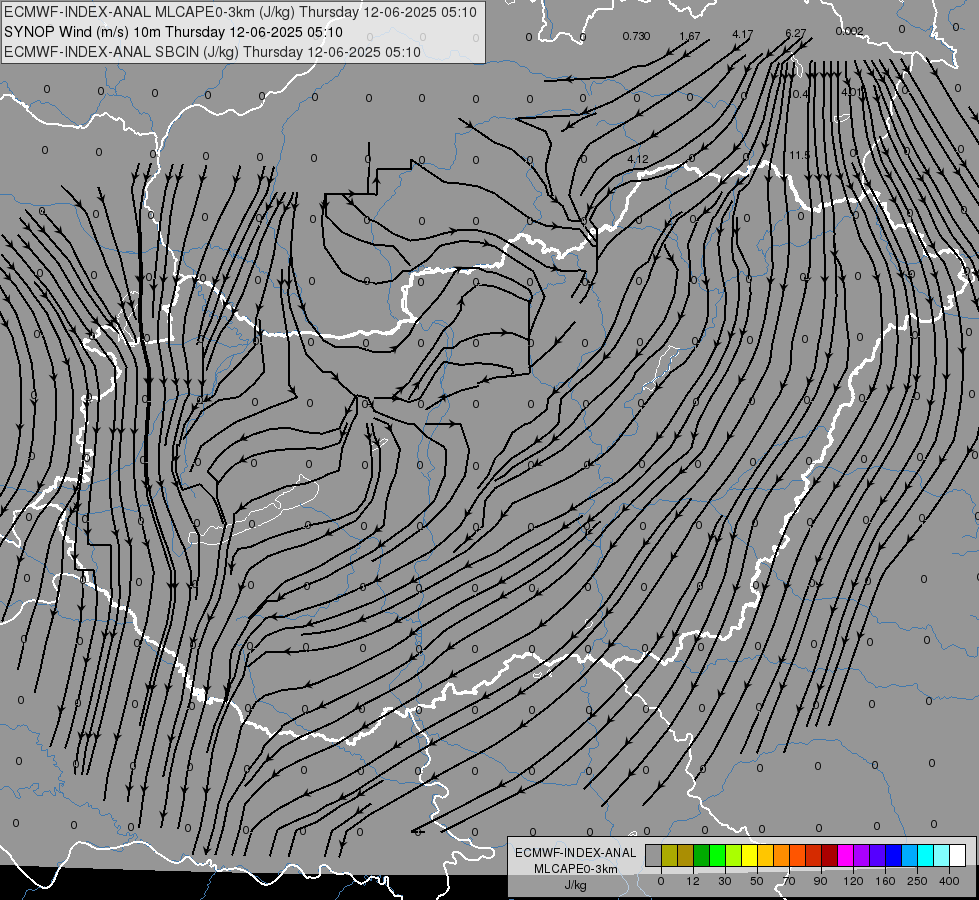Click the map value 0.002
The image size is (979, 900).
pyautogui.click(x=850, y=31)
